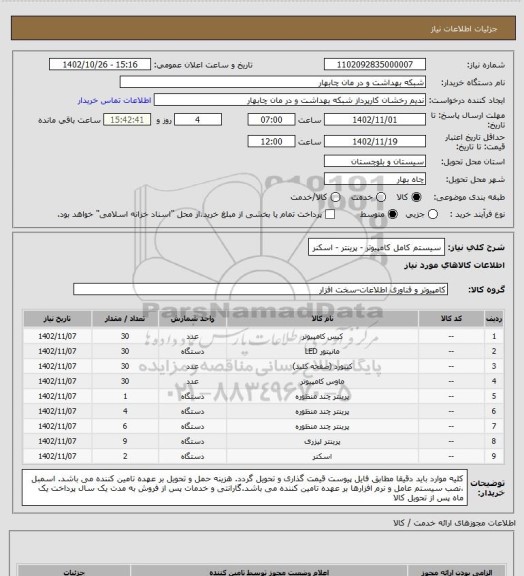Click the جزئیات اطلاعات نیاز page header
This screenshot has height=576, width=524.
[x=464, y=29]
